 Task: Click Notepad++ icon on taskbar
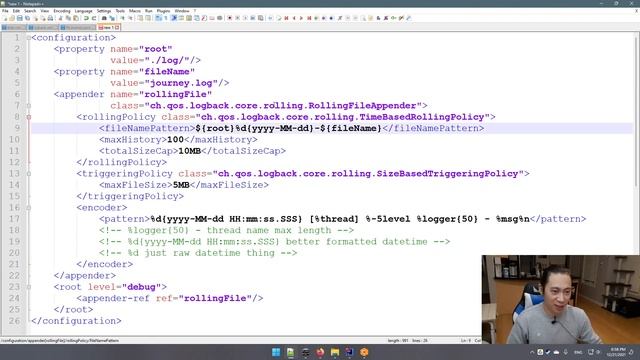click(291, 352)
